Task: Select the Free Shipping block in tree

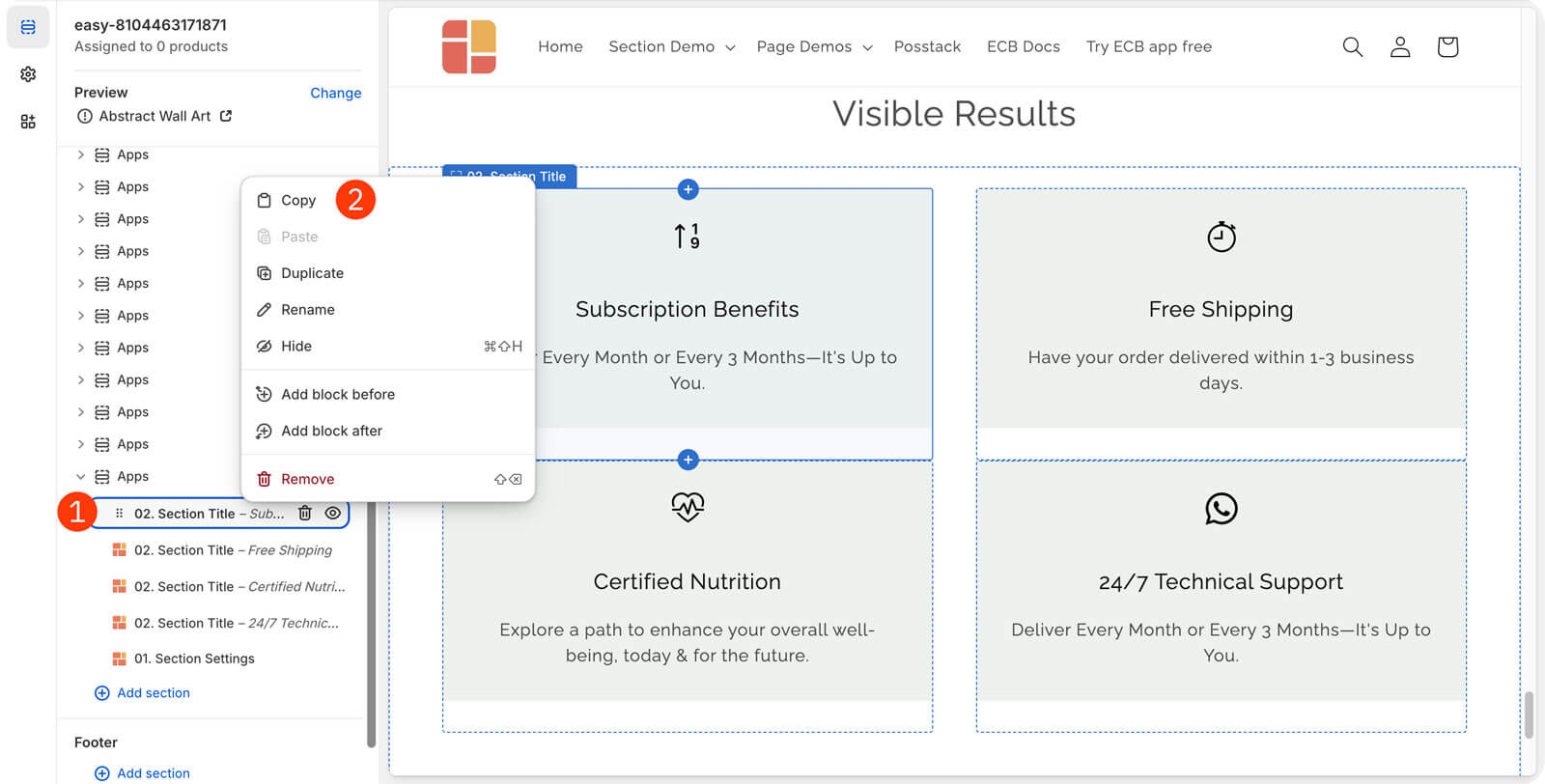Action: pyautogui.click(x=232, y=550)
